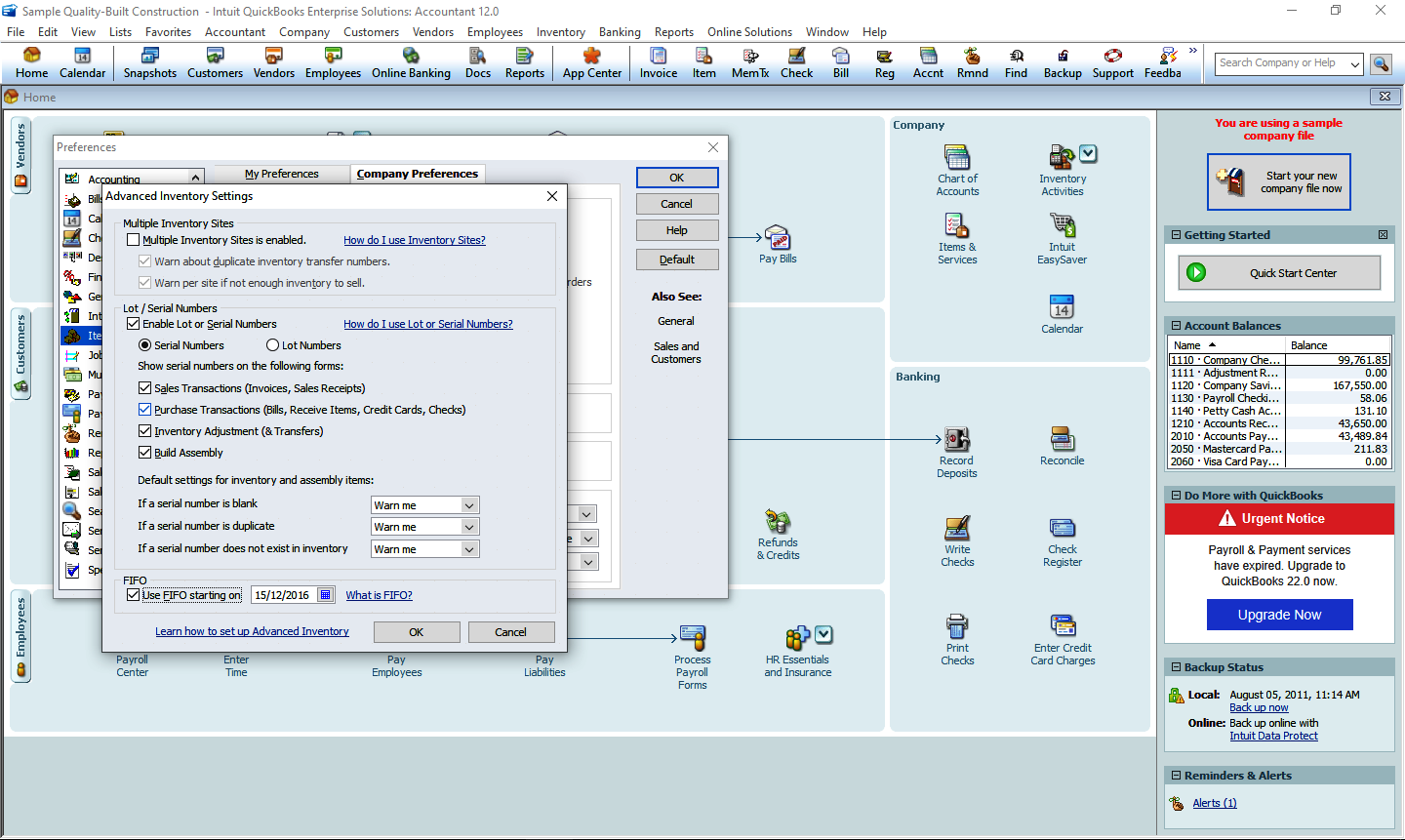Open the Reg register toolbar icon

[x=885, y=63]
